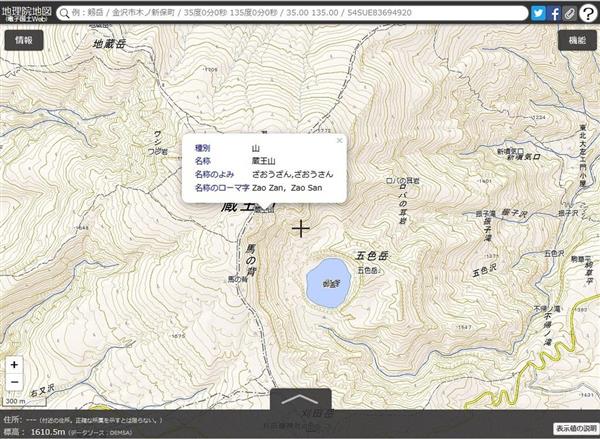600x439 pixels.
Task: Open the 機能 menu
Action: coord(577,40)
